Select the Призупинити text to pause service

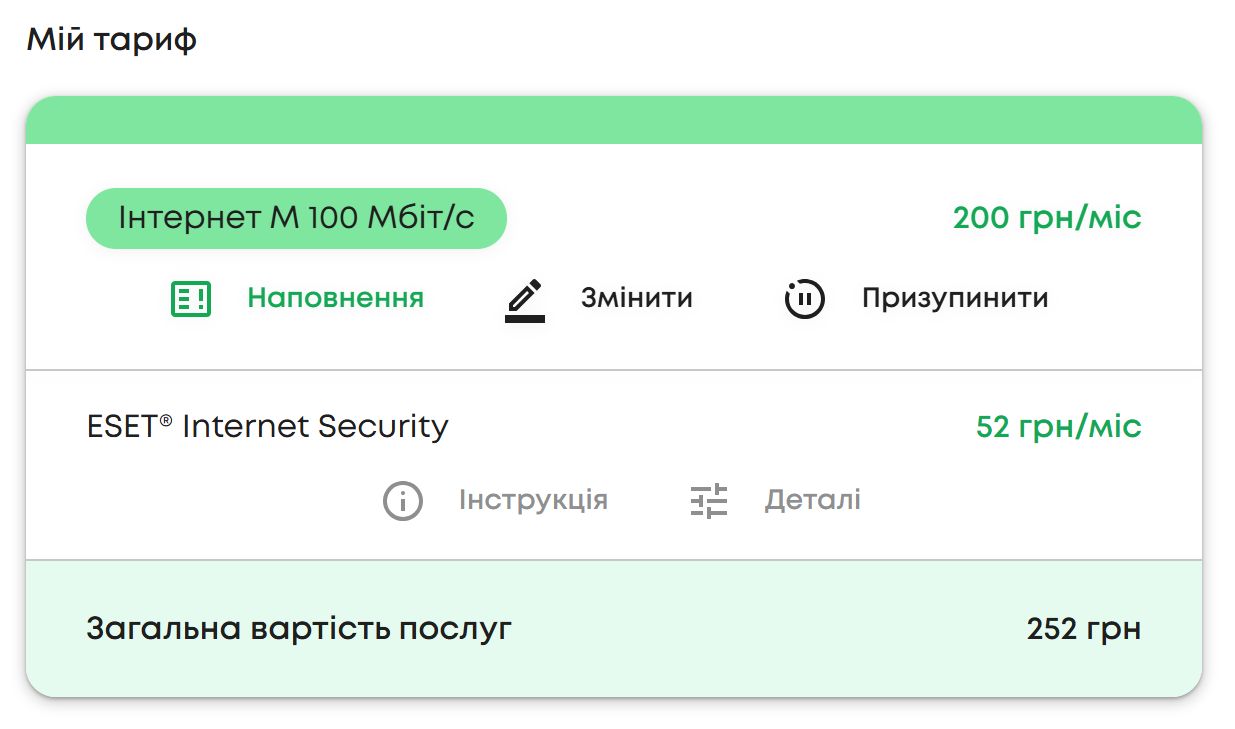pos(954,298)
